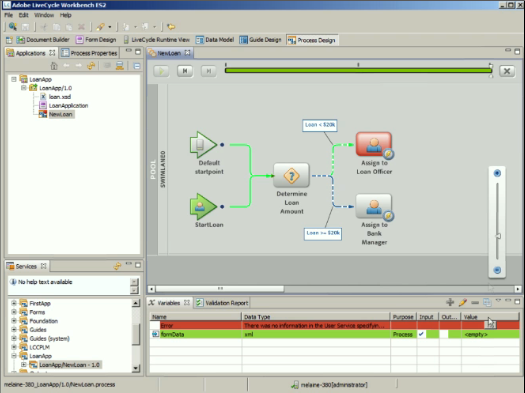Open the Document Builder perspective

43,40
